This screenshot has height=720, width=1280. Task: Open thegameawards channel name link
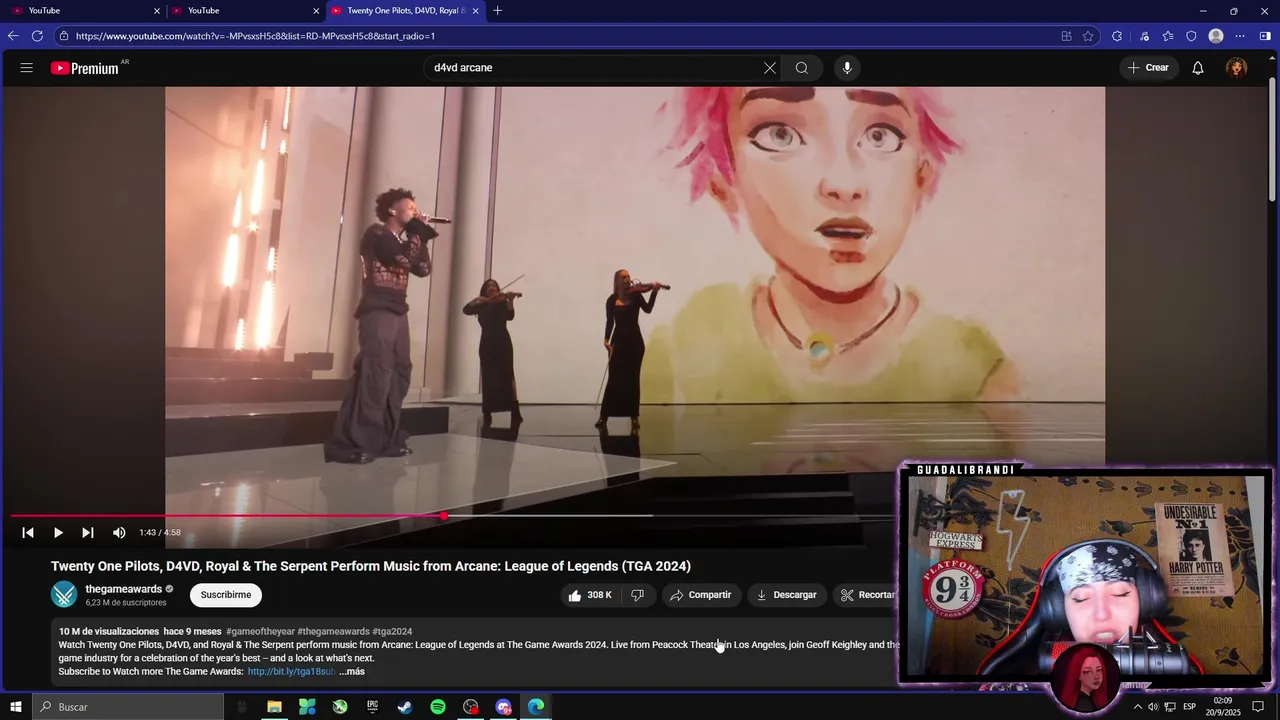(x=124, y=589)
